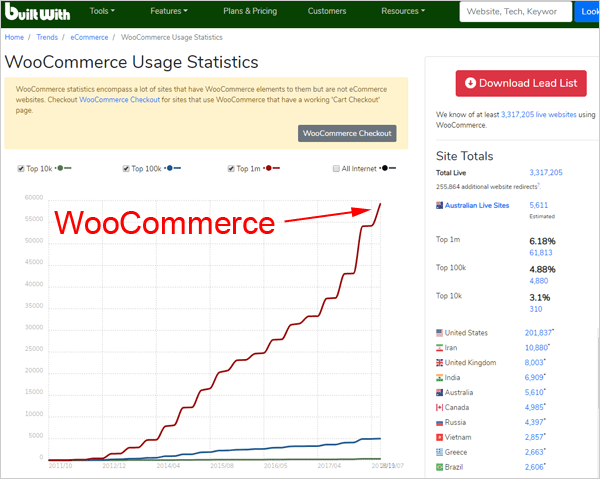The image size is (600, 479).
Task: Open Greece count 2,663
Action: pyautogui.click(x=534, y=452)
